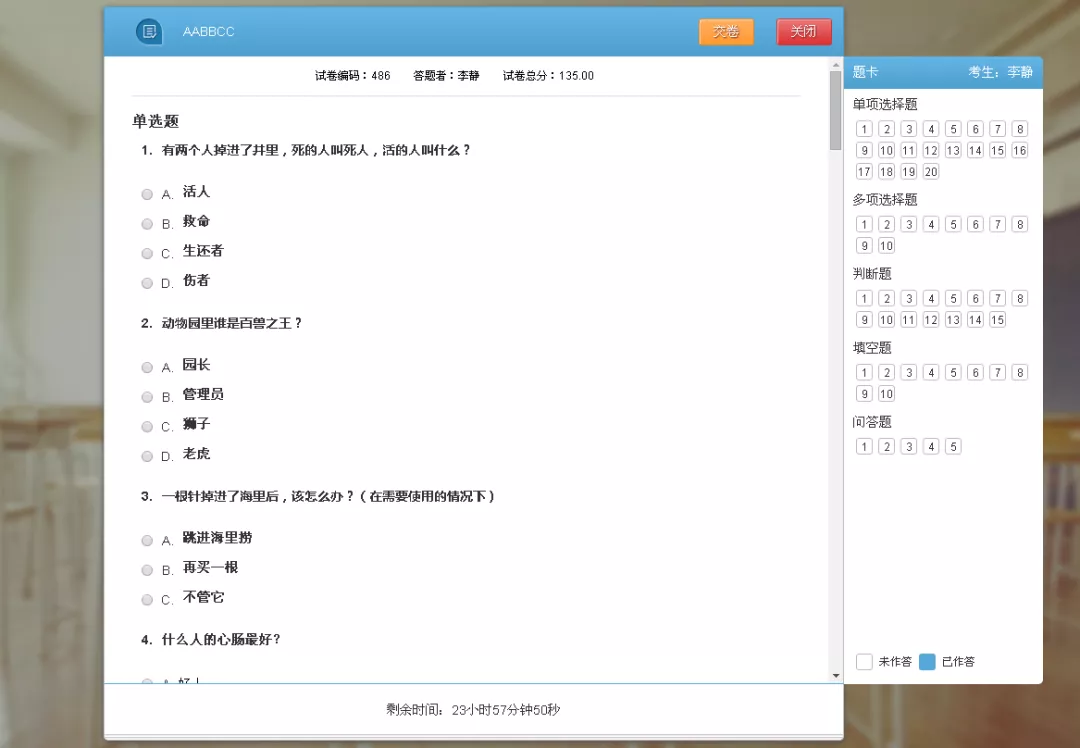Jump to 单项选择题 question 20 in answer card
Screen dimensions: 1080x748
coord(931,172)
